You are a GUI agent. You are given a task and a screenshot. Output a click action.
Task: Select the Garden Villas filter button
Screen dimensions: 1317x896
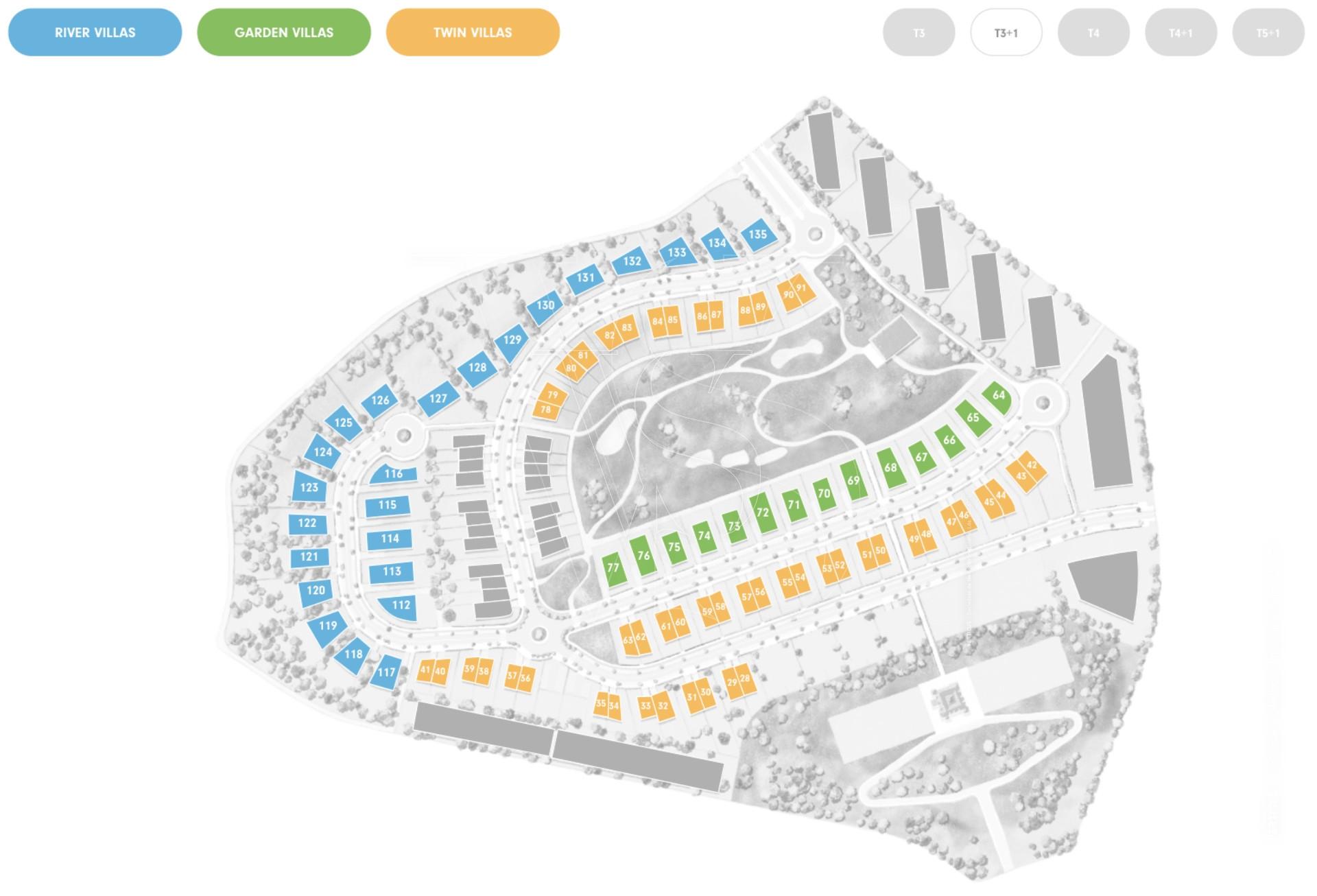[283, 32]
